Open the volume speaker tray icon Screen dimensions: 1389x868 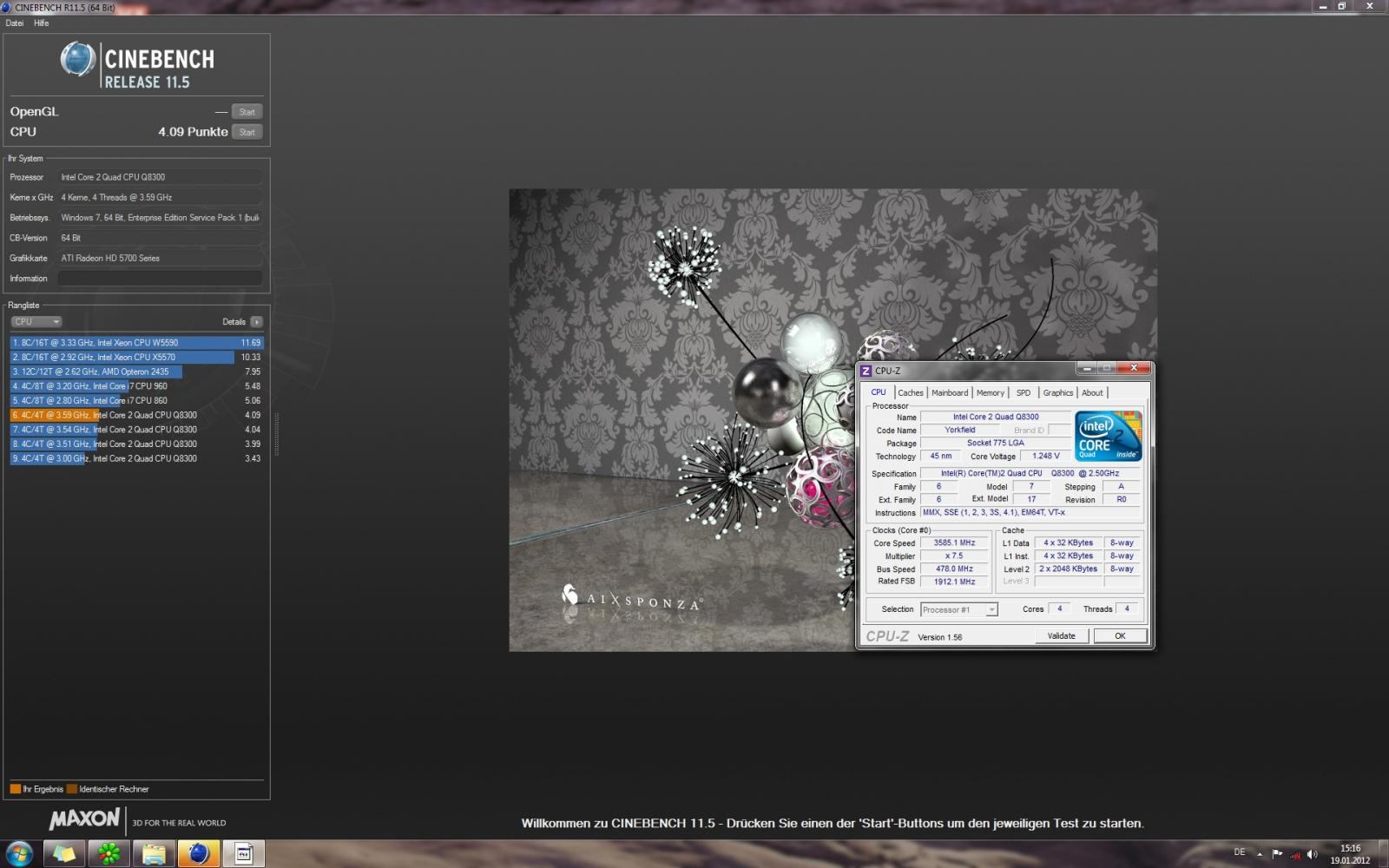pyautogui.click(x=1312, y=854)
